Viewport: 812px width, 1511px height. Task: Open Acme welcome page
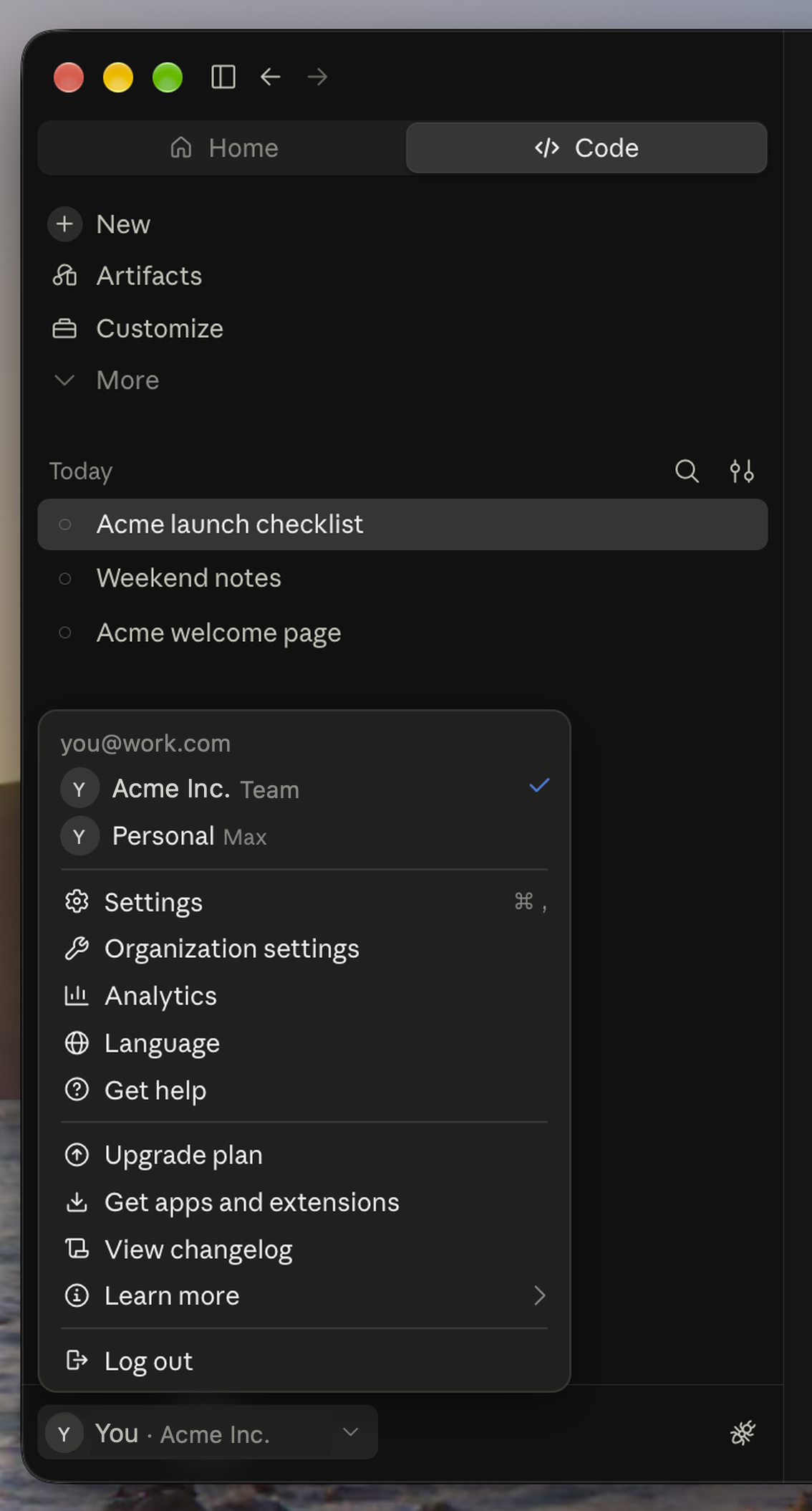click(402, 633)
